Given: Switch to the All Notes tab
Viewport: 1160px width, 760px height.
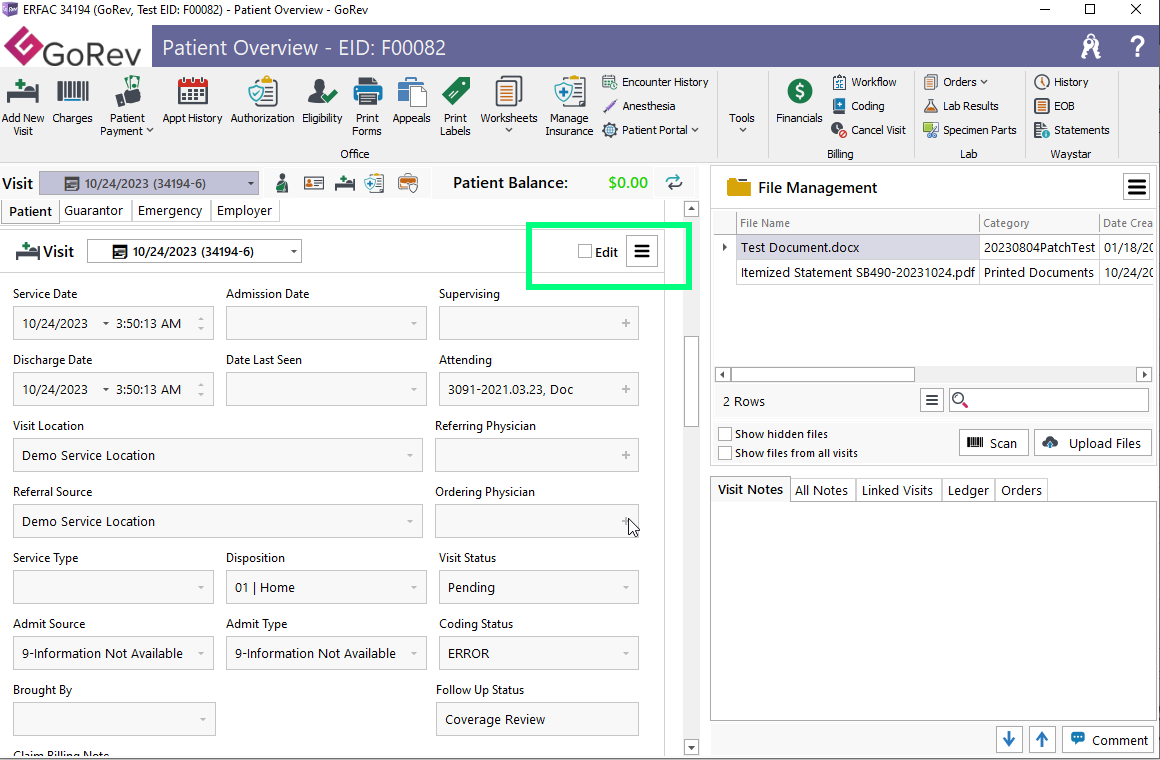Looking at the screenshot, I should tap(820, 490).
